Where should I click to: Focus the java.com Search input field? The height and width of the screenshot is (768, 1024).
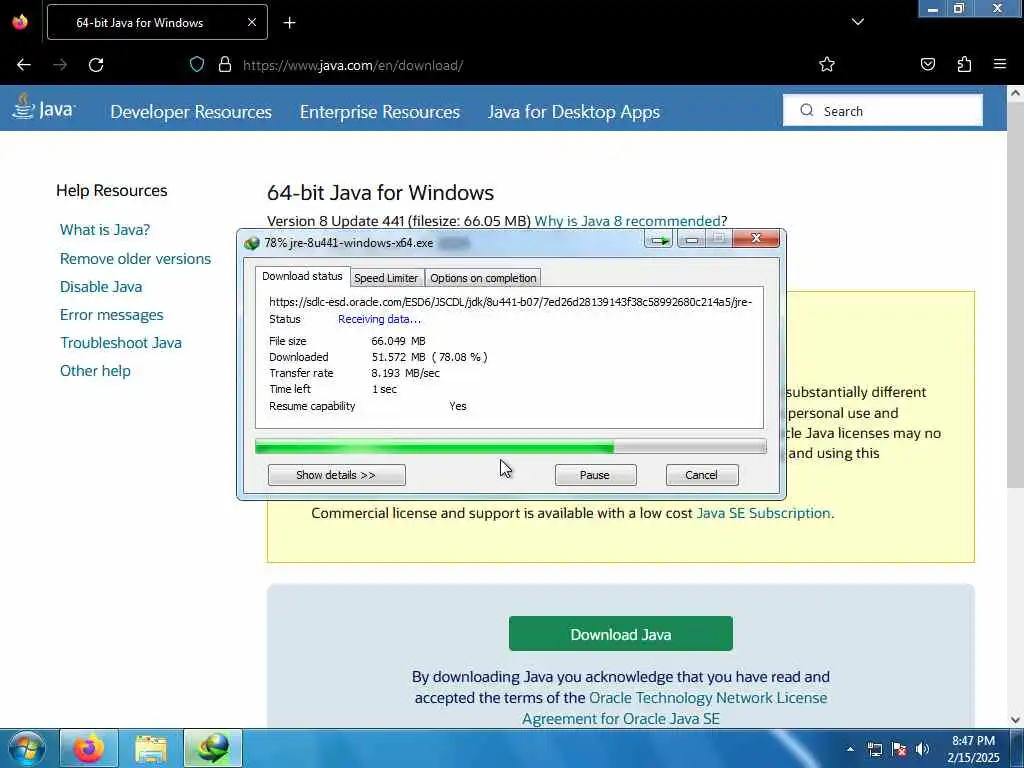883,110
